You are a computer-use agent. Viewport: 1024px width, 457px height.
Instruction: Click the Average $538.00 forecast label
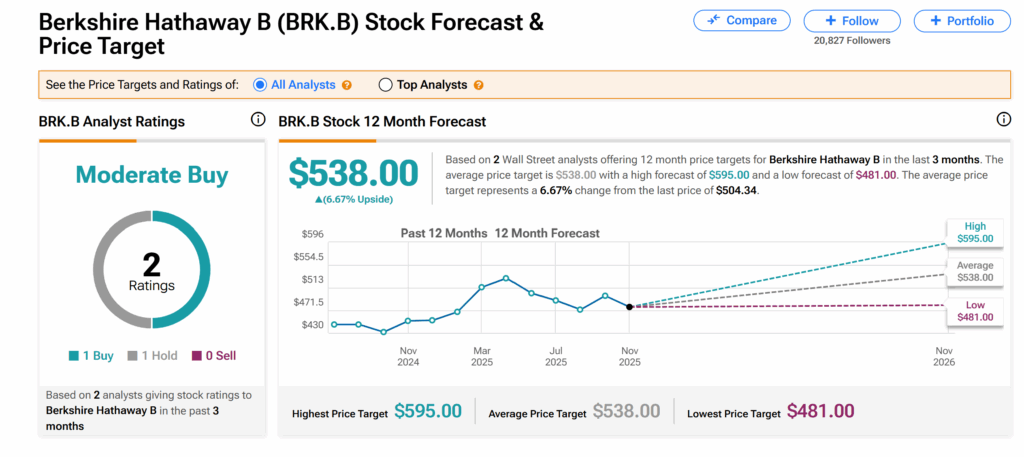974,271
